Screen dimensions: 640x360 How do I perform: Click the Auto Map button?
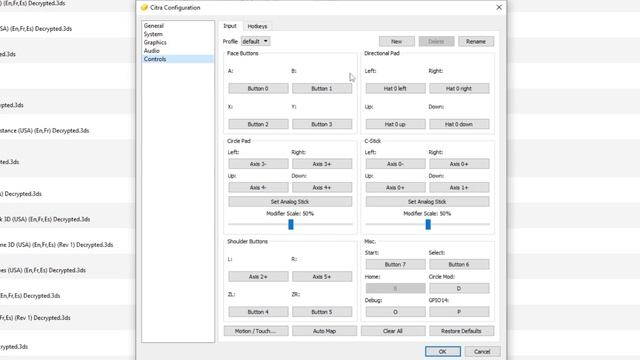(324, 331)
